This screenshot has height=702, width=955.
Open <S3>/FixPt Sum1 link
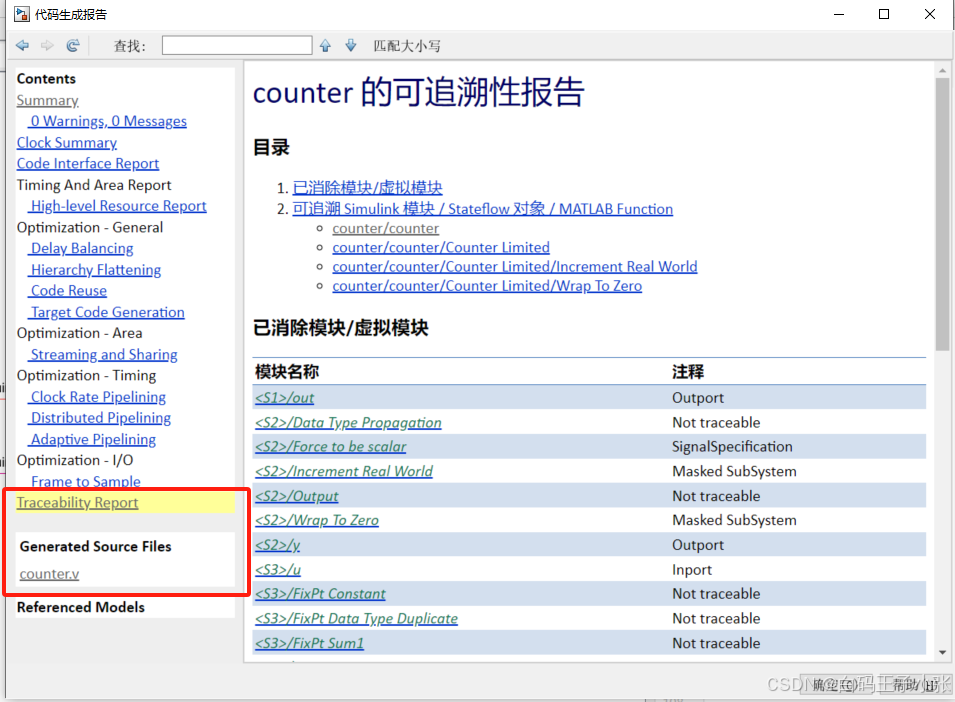pos(309,644)
